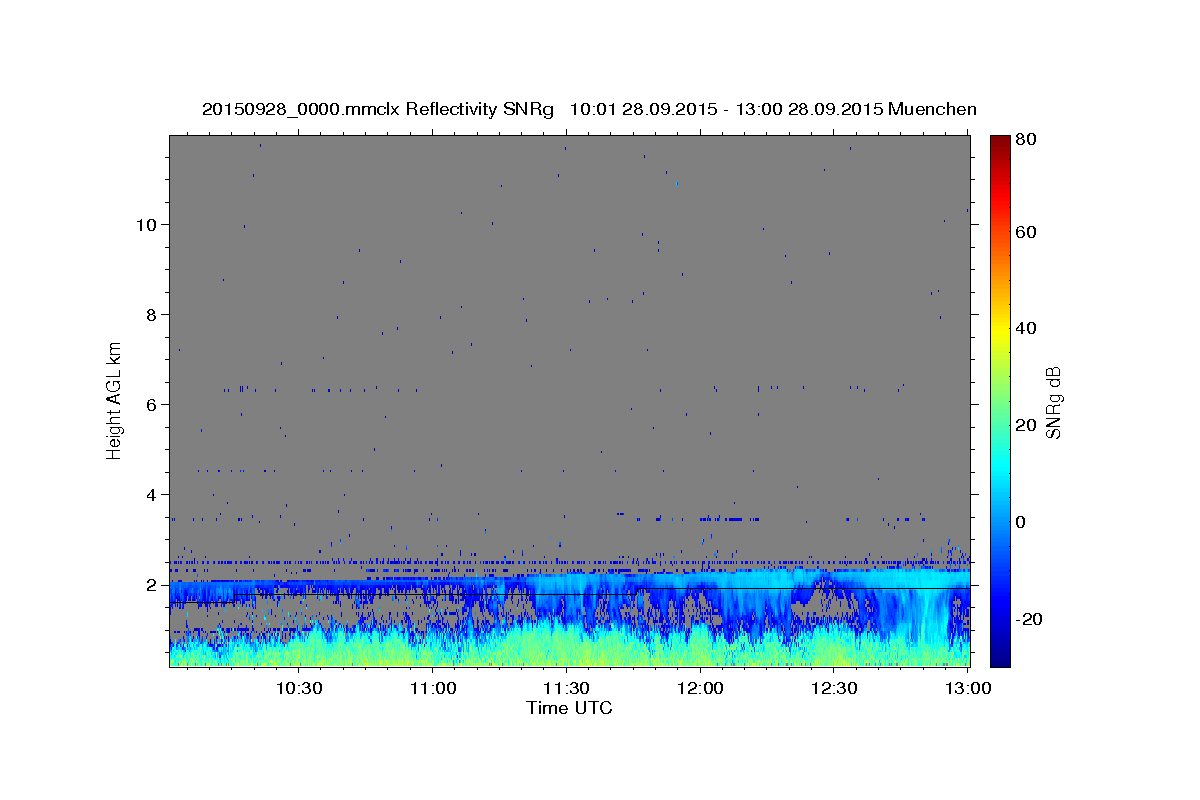Click the plot title text '20150928_0000.mmclx Reflectivity SNRg'

[x=378, y=110]
